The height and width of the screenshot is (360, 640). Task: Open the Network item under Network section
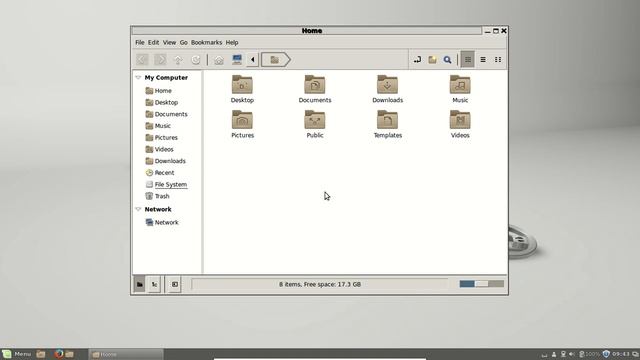tap(162, 222)
